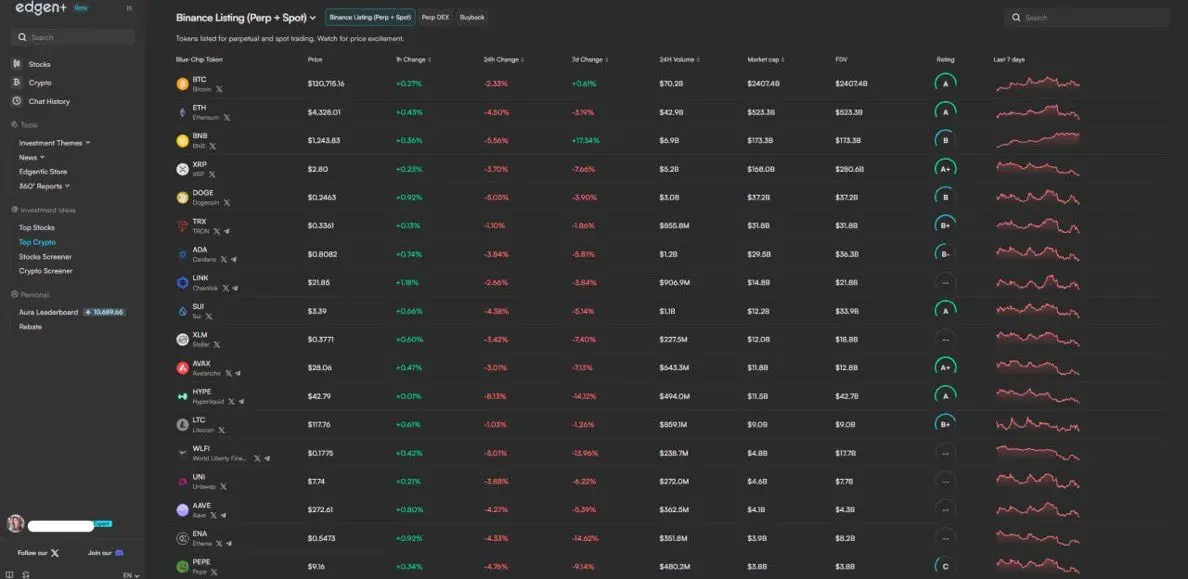Open Edgentic Store
Viewport: 1188px width, 579px height.
pos(42,171)
